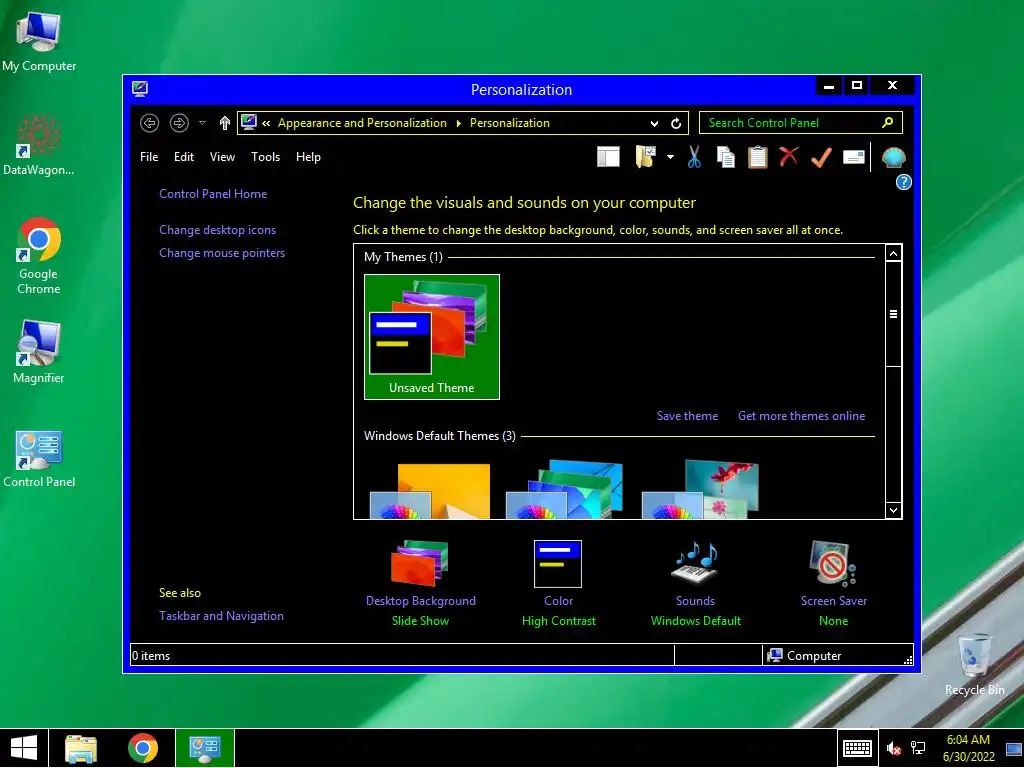Toggle the preview pane layout icon
The width and height of the screenshot is (1024, 768).
608,157
